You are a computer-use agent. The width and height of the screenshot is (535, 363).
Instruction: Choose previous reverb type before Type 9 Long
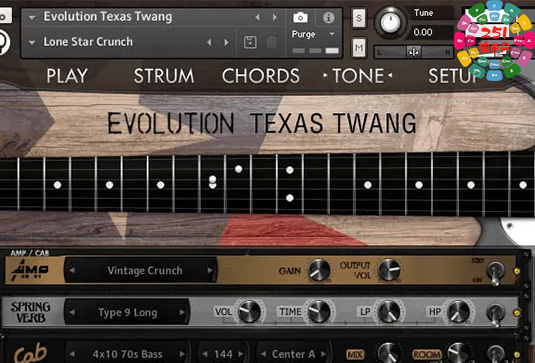(x=72, y=312)
